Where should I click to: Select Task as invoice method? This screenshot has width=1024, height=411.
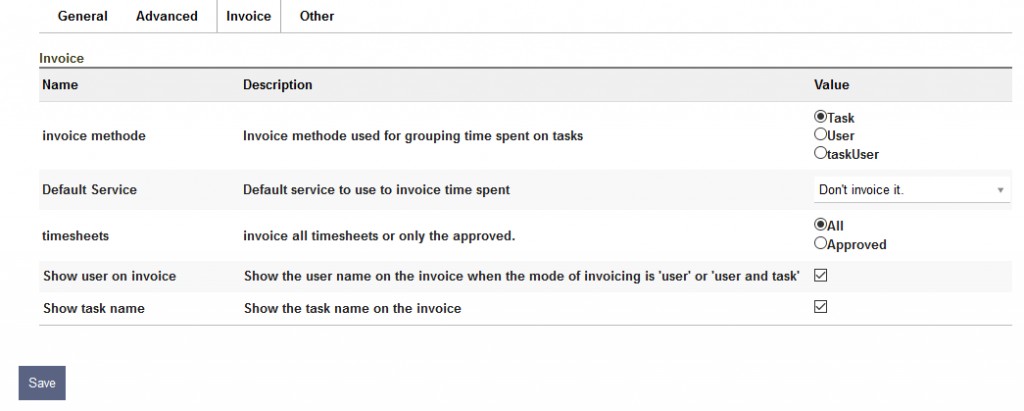[821, 117]
